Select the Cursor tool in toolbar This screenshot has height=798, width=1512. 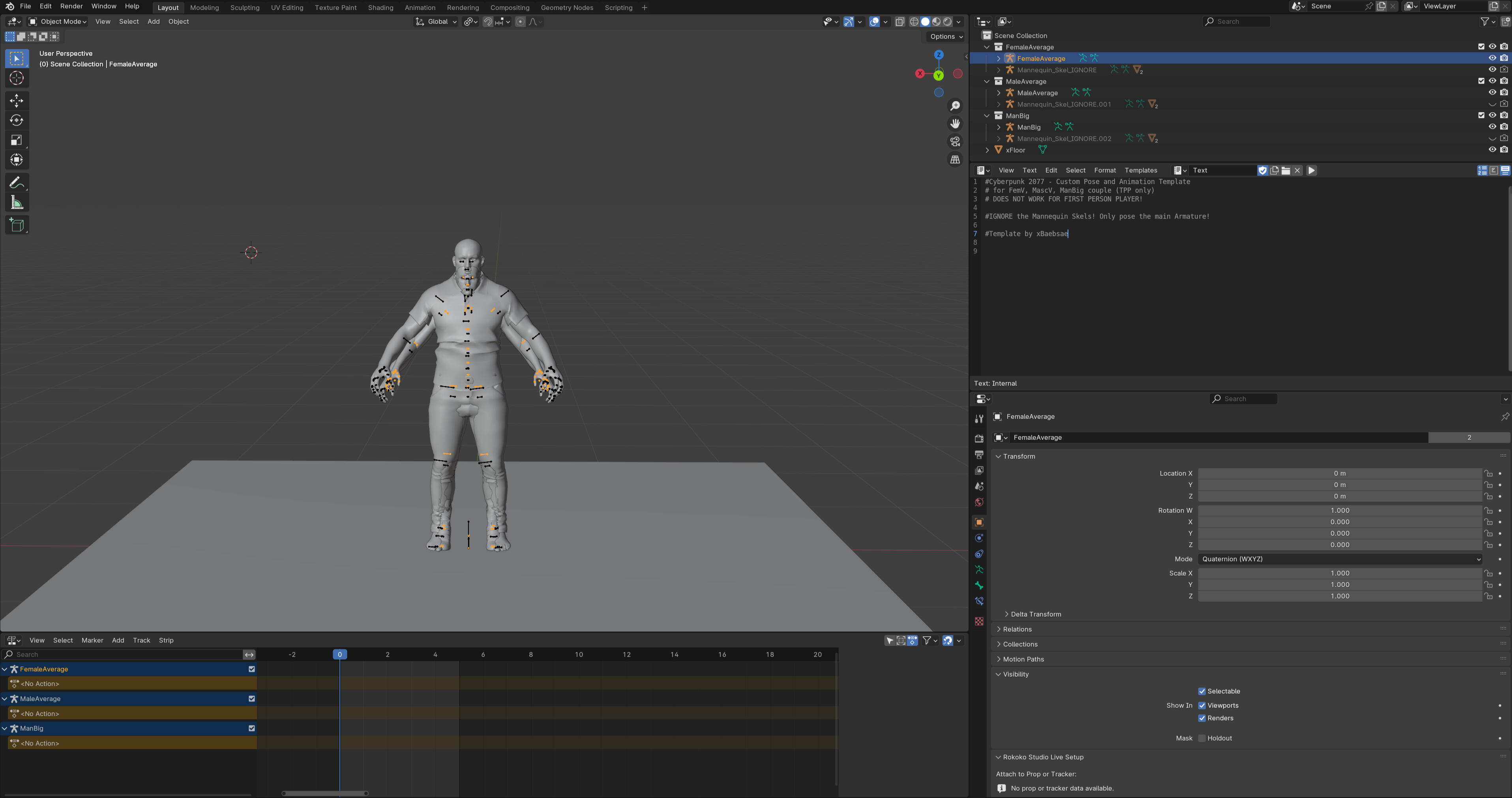point(17,78)
